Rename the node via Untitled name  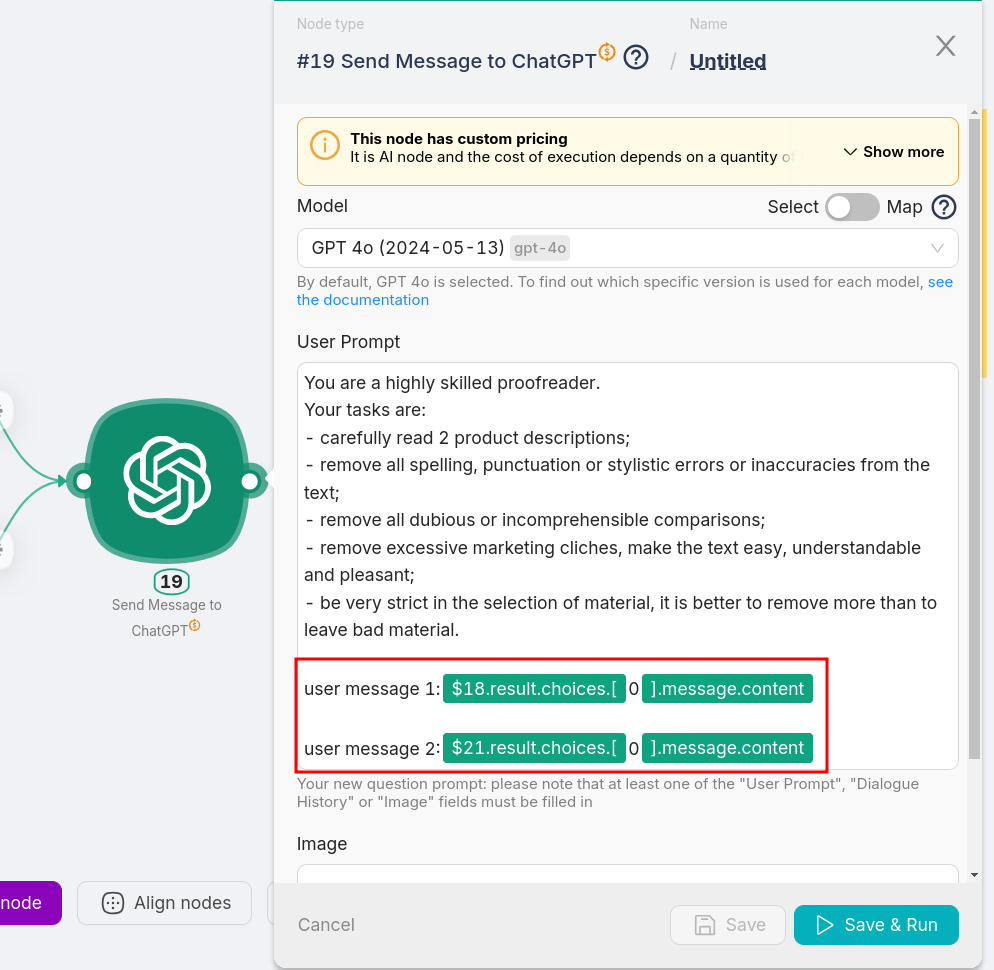point(727,61)
